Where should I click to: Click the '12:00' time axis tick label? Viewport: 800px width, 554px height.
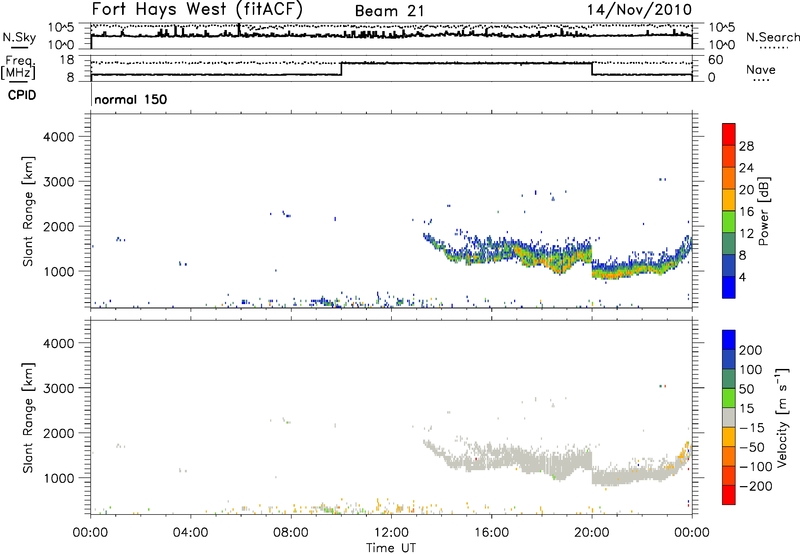[391, 533]
